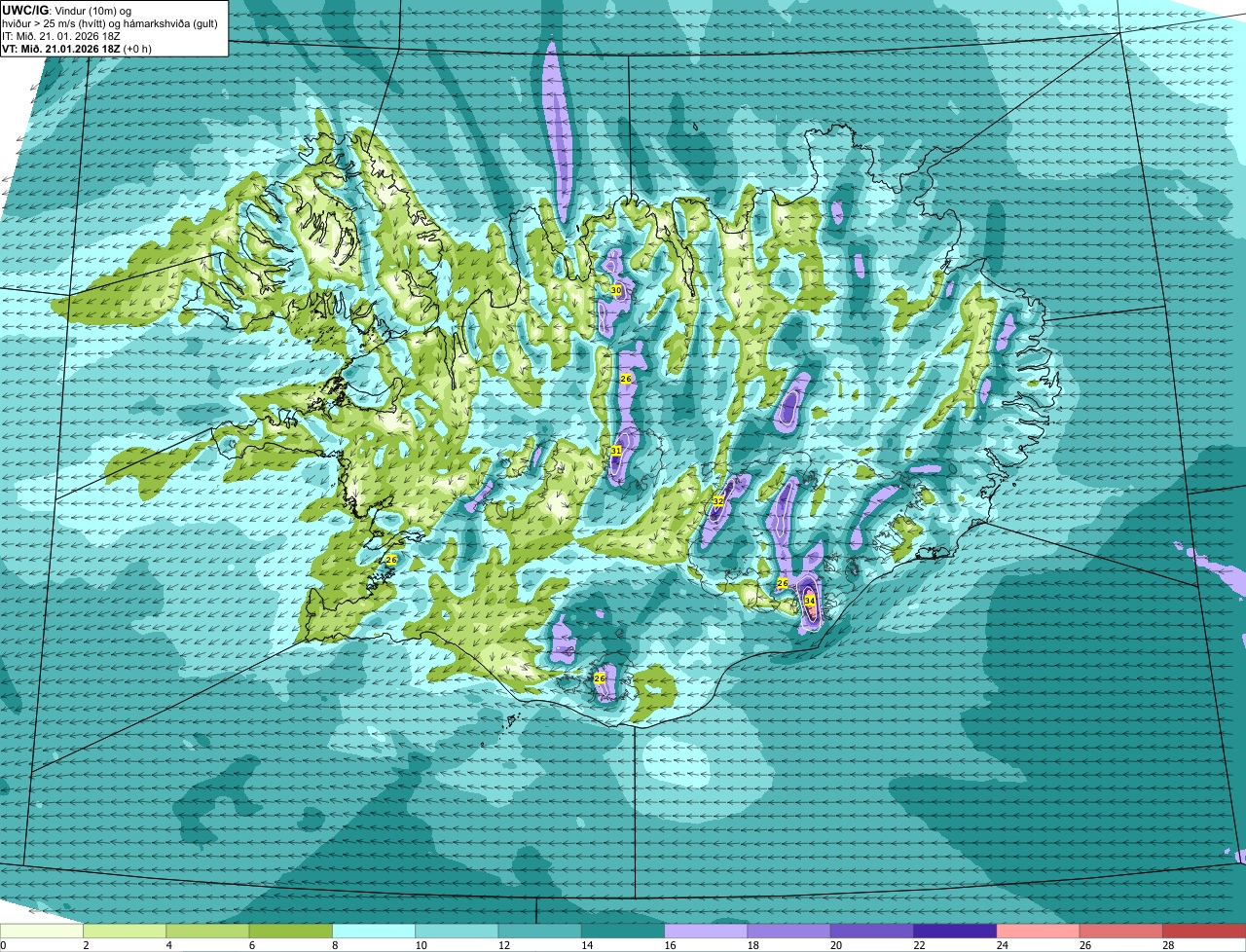
Task: Select the 14–16 dark teal legend swatch
Action: (x=623, y=932)
